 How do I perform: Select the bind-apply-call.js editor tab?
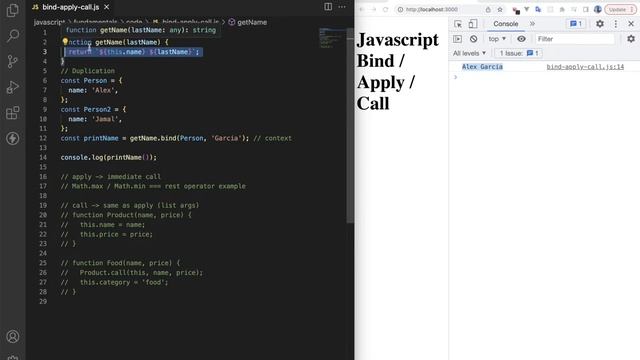71,7
